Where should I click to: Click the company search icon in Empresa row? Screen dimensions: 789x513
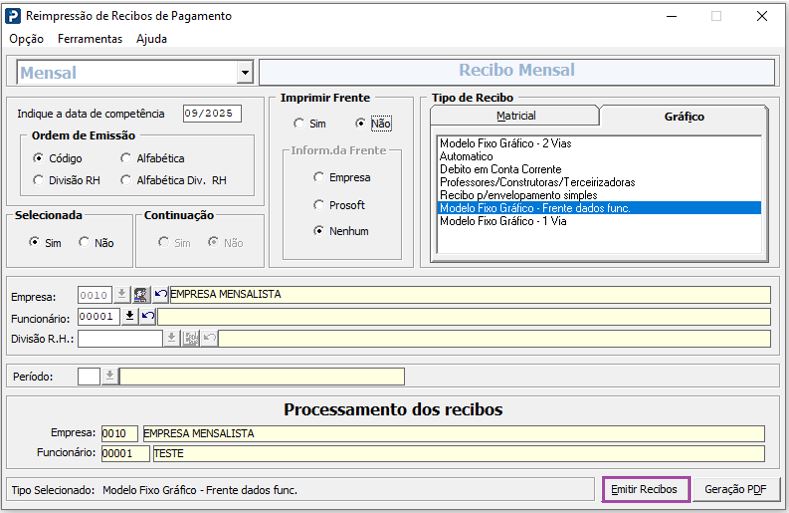[x=142, y=295]
